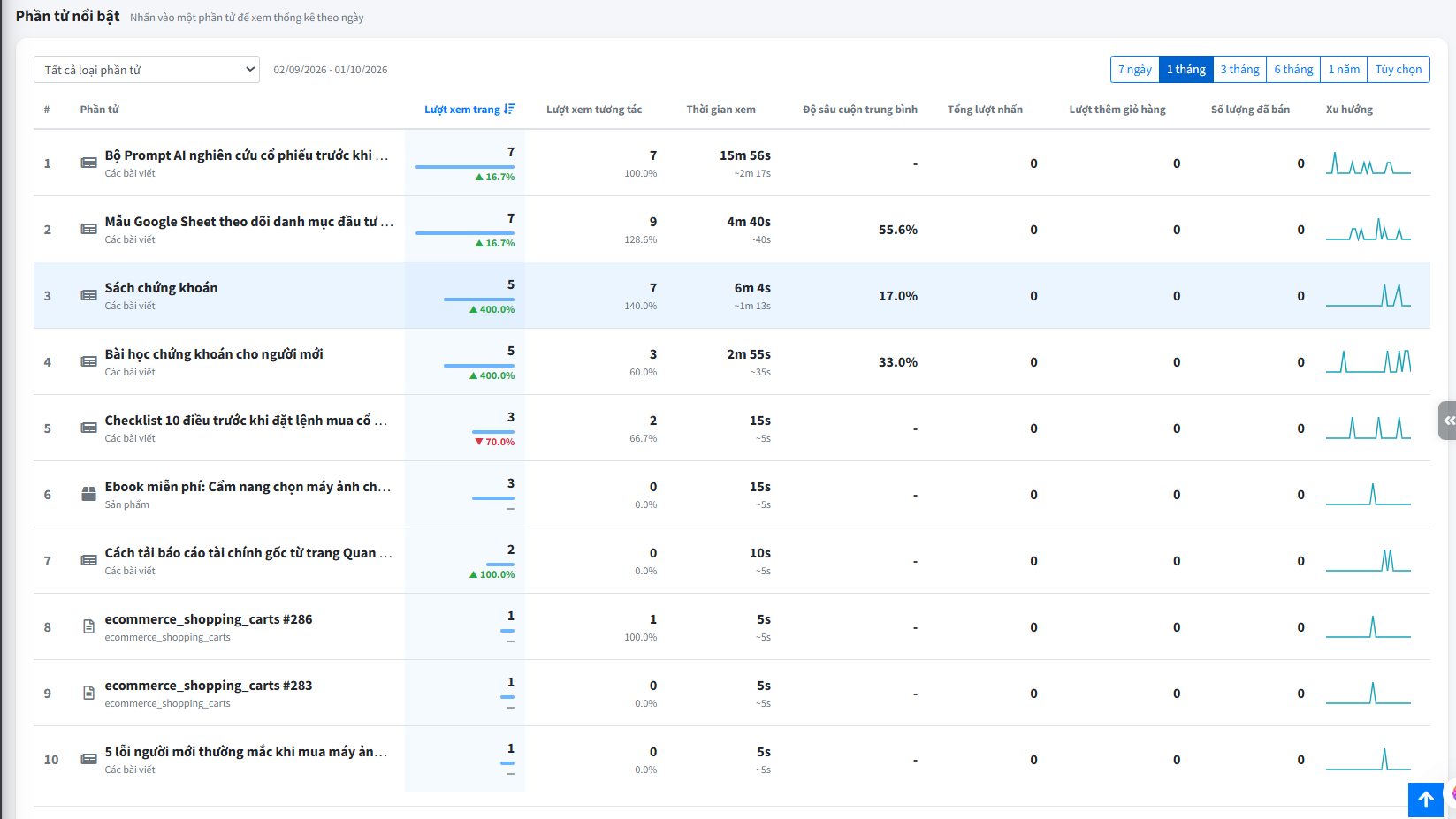Open the 'Tất cả loại phần tử' dropdown

(x=147, y=70)
